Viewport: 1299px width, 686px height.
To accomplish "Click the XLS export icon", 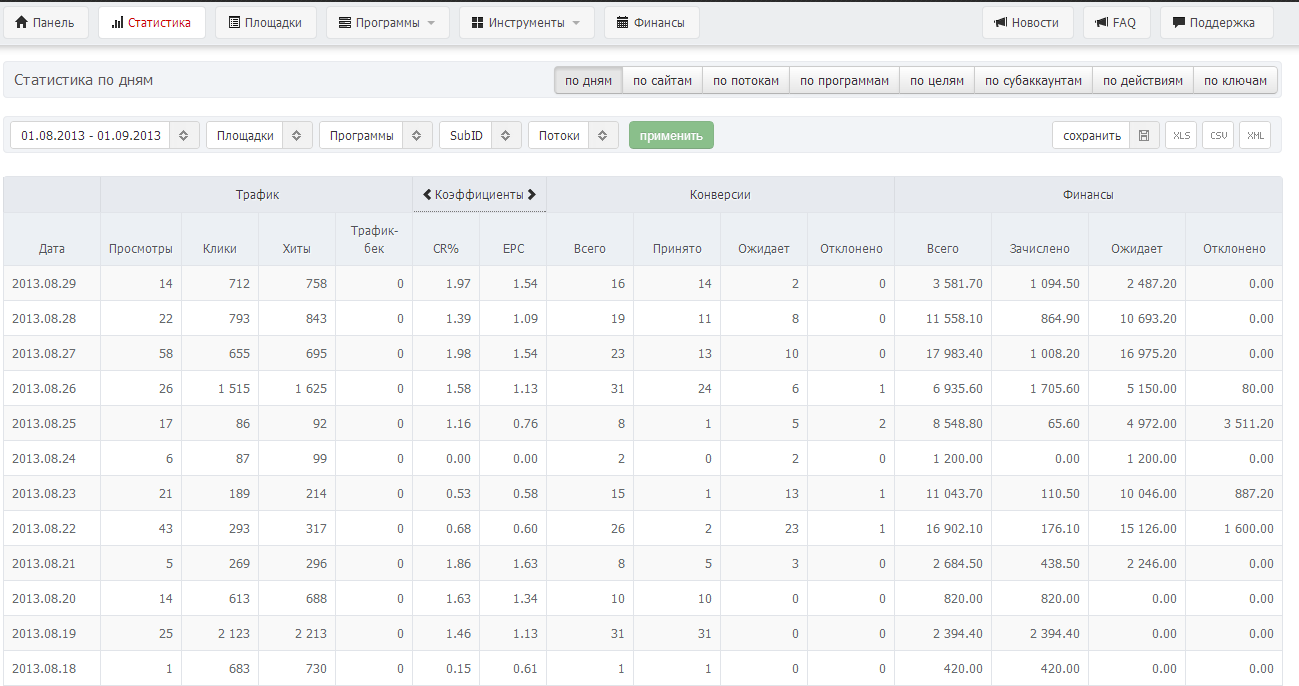I will point(1181,135).
